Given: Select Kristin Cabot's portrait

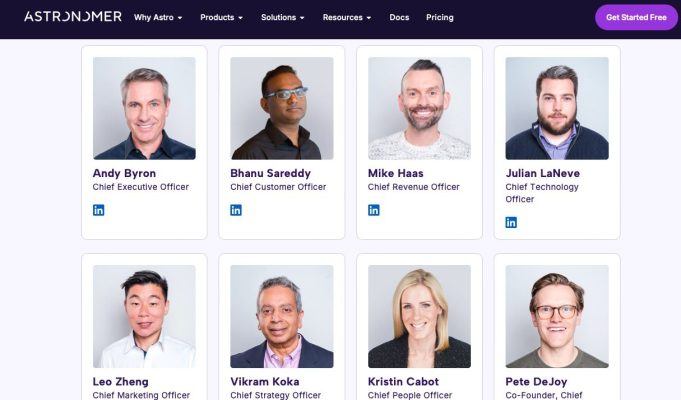Looking at the screenshot, I should coord(419,317).
